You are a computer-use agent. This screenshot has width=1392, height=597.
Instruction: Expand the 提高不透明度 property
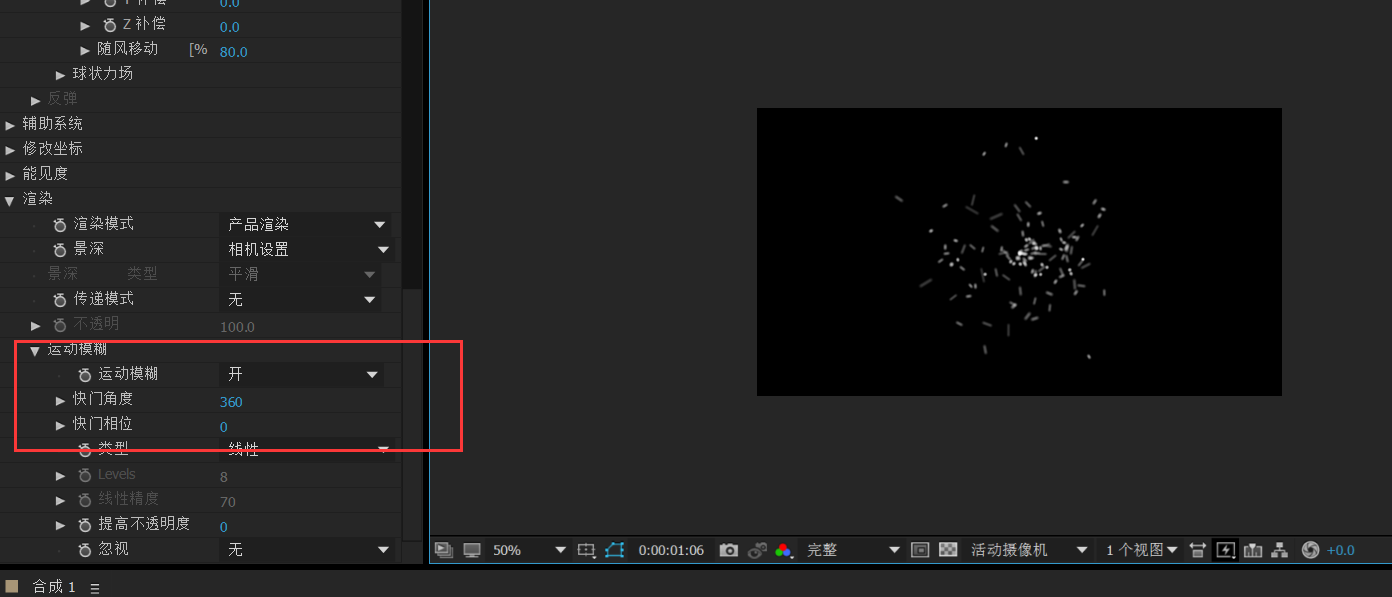[x=61, y=525]
